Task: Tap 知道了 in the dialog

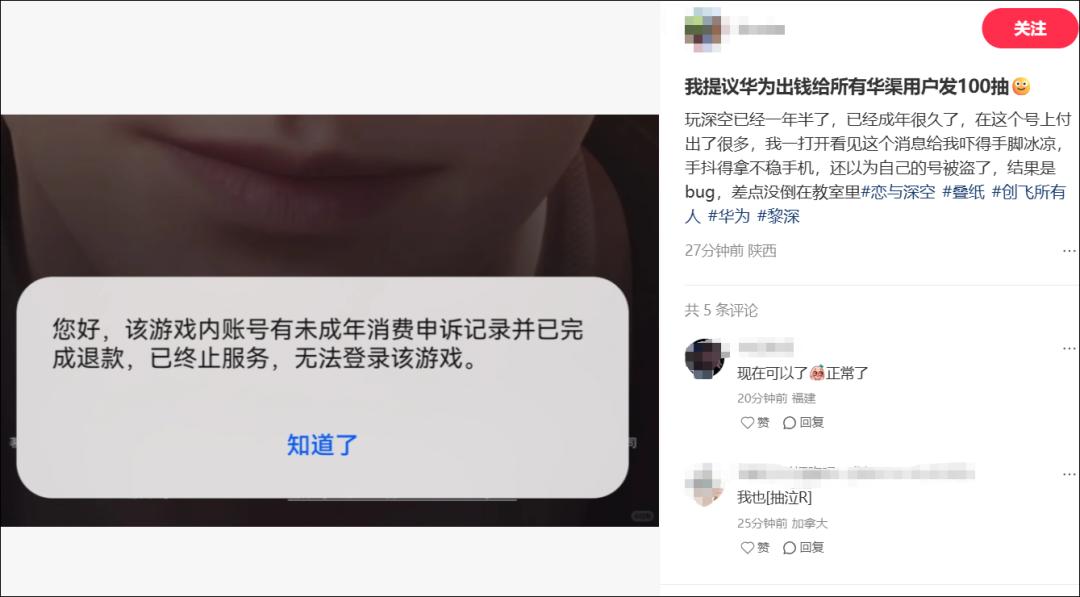Action: pyautogui.click(x=322, y=445)
